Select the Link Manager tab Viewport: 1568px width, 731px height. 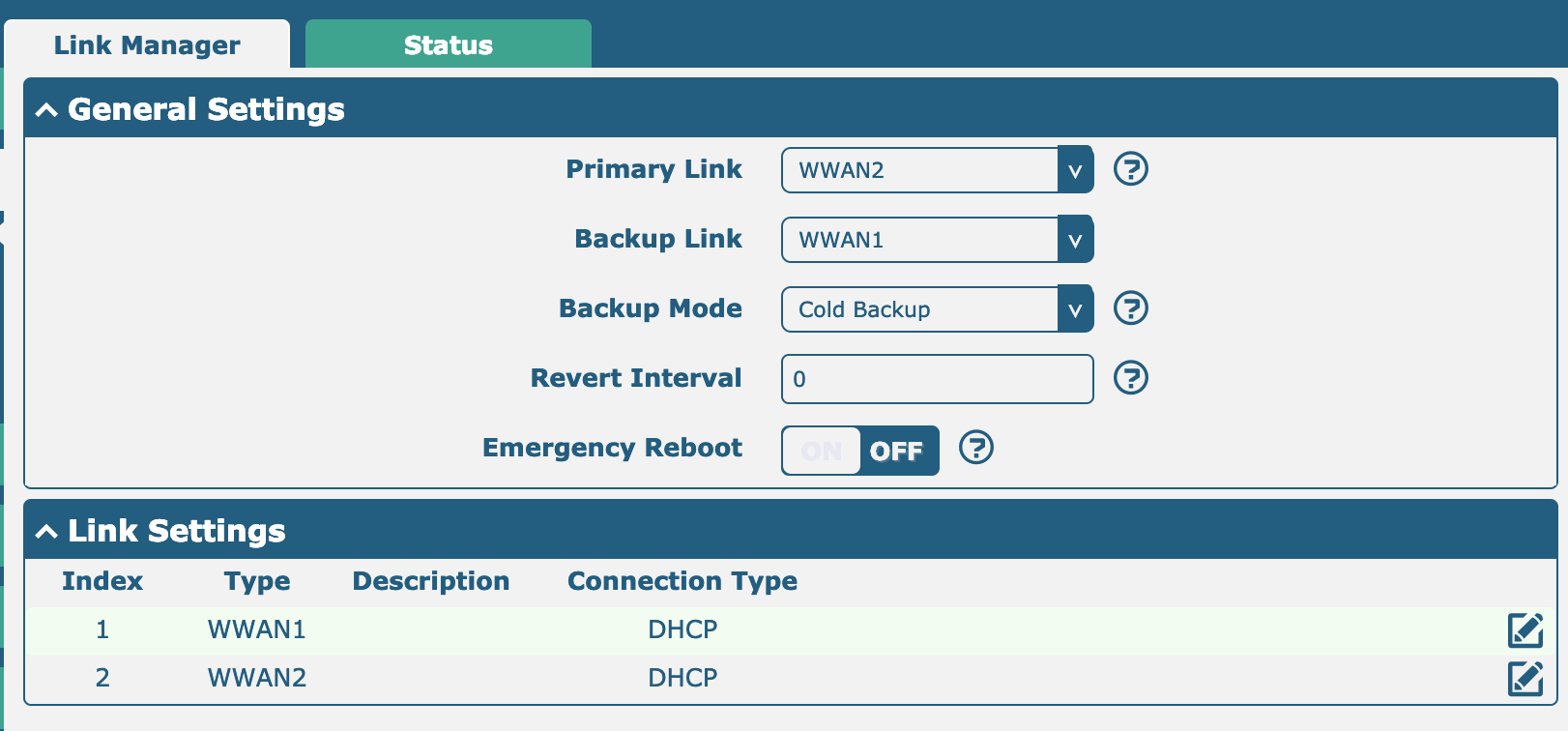(147, 45)
